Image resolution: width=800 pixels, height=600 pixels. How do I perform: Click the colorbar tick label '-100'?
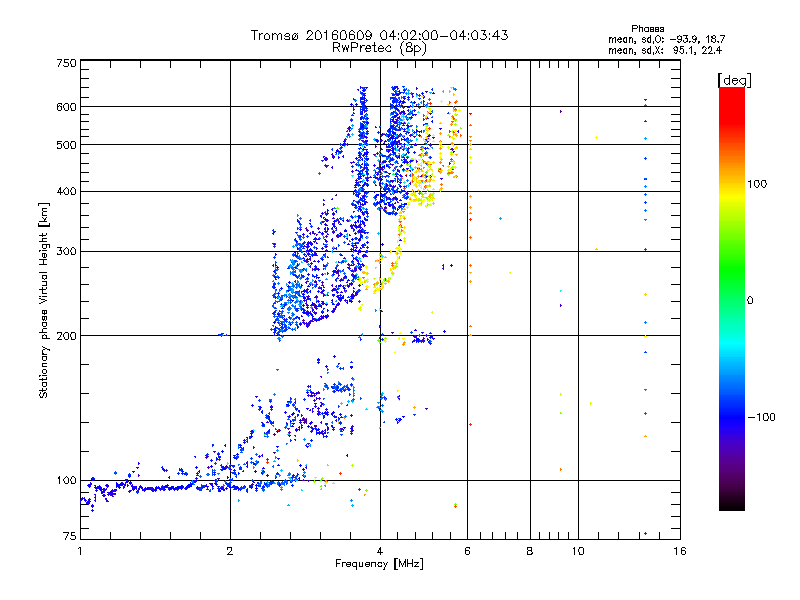[x=761, y=417]
